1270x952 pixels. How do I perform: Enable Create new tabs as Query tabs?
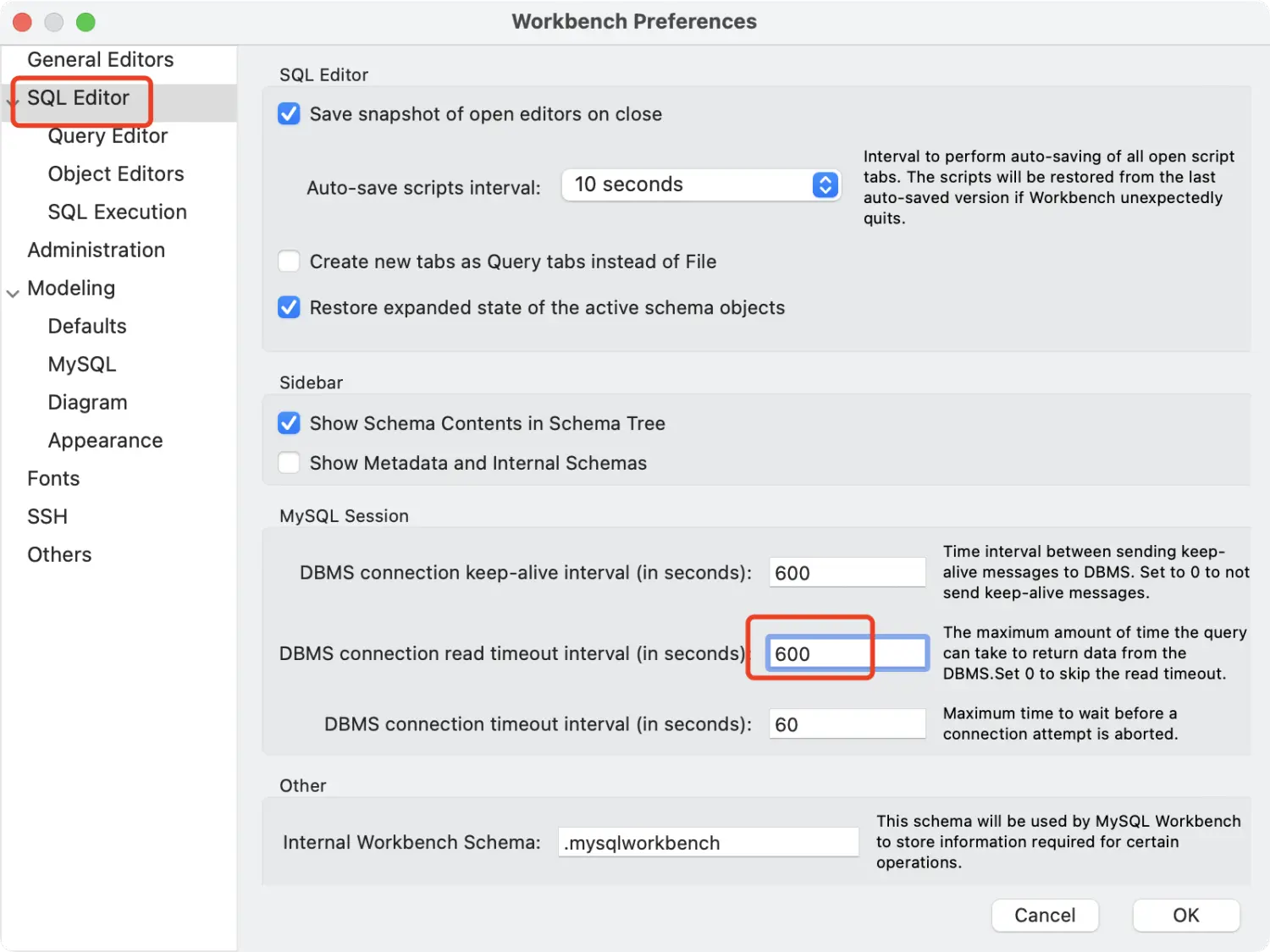290,261
